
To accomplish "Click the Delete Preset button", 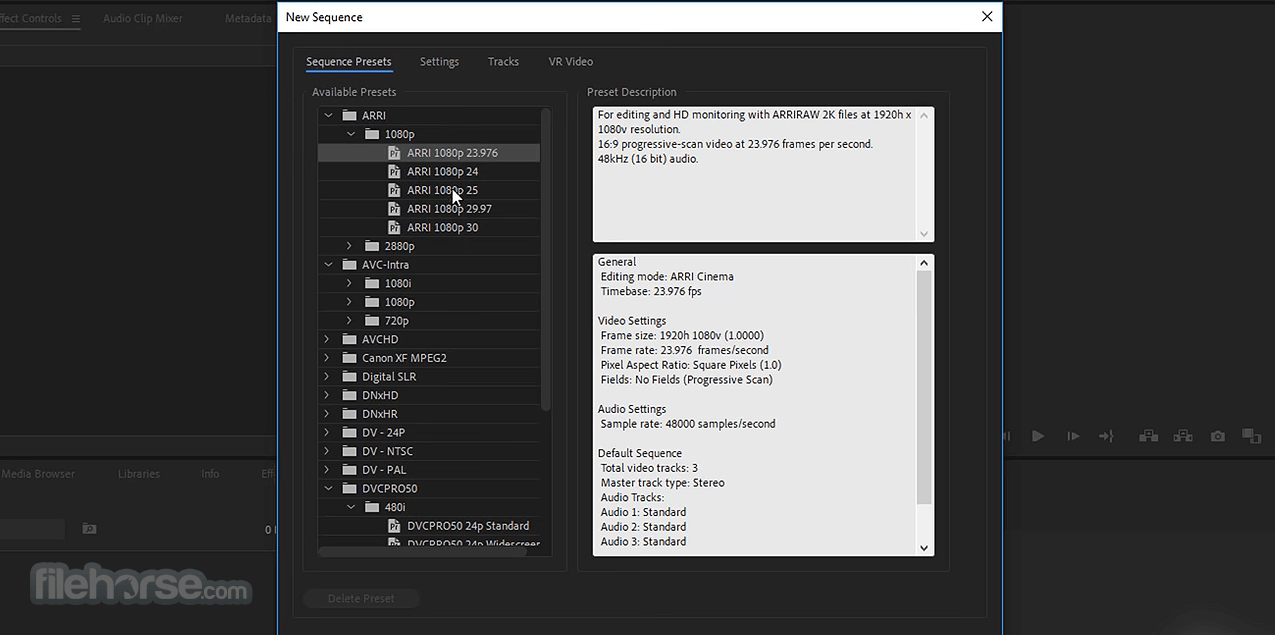I will (361, 599).
